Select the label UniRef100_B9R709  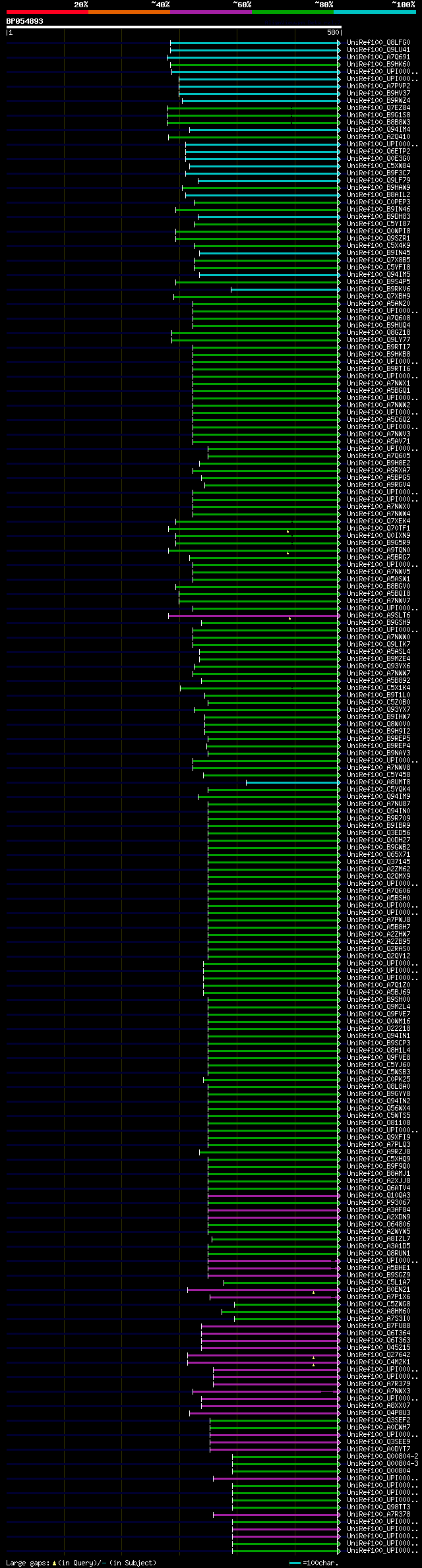[378, 819]
